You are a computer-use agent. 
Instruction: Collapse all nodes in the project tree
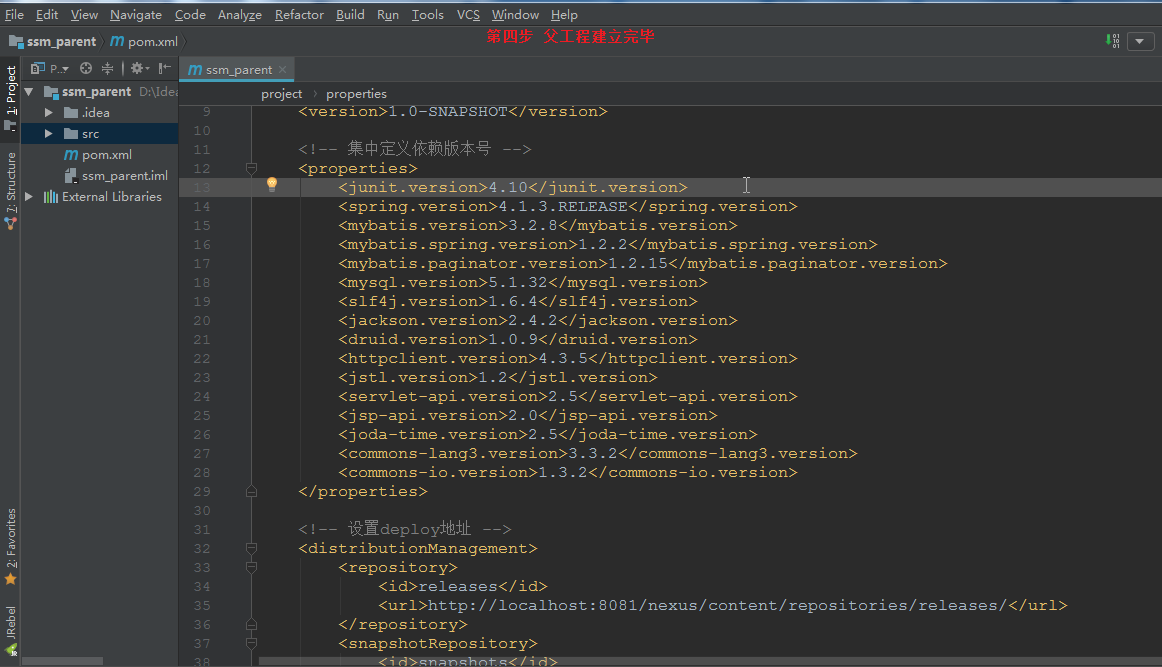click(x=107, y=68)
